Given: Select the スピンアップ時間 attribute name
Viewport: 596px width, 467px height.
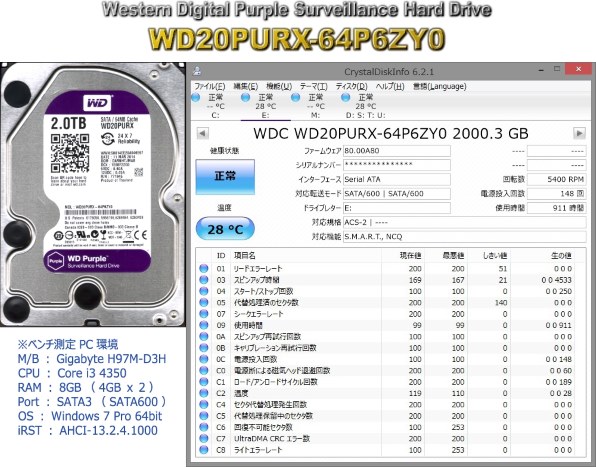Looking at the screenshot, I should click(x=257, y=280).
